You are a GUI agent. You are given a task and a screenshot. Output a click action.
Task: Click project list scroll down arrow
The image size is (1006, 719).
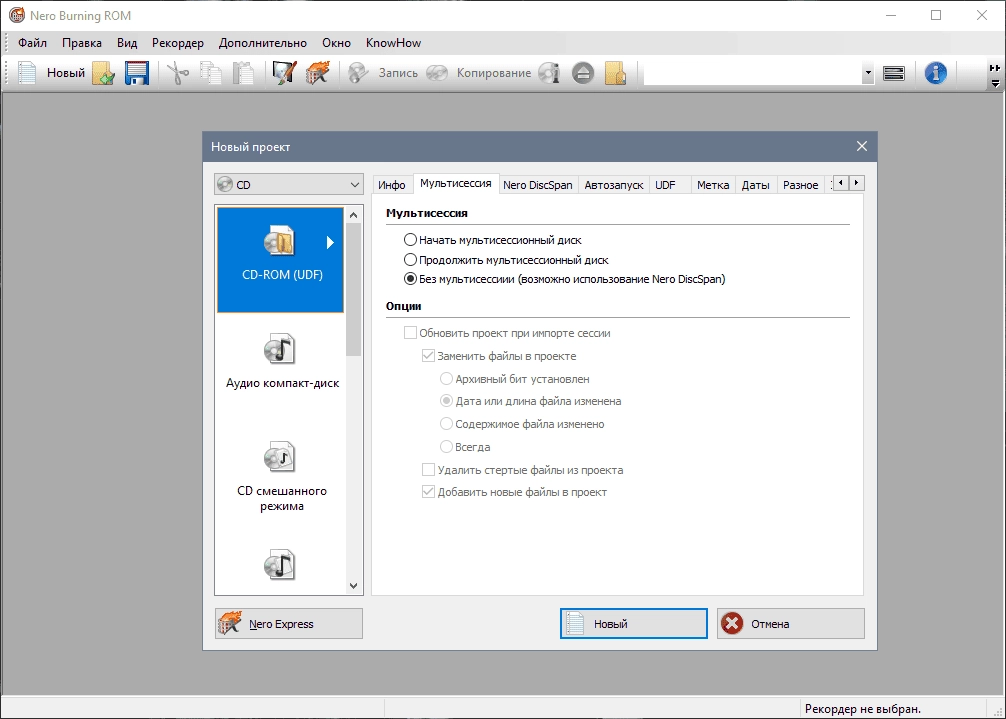(x=354, y=585)
